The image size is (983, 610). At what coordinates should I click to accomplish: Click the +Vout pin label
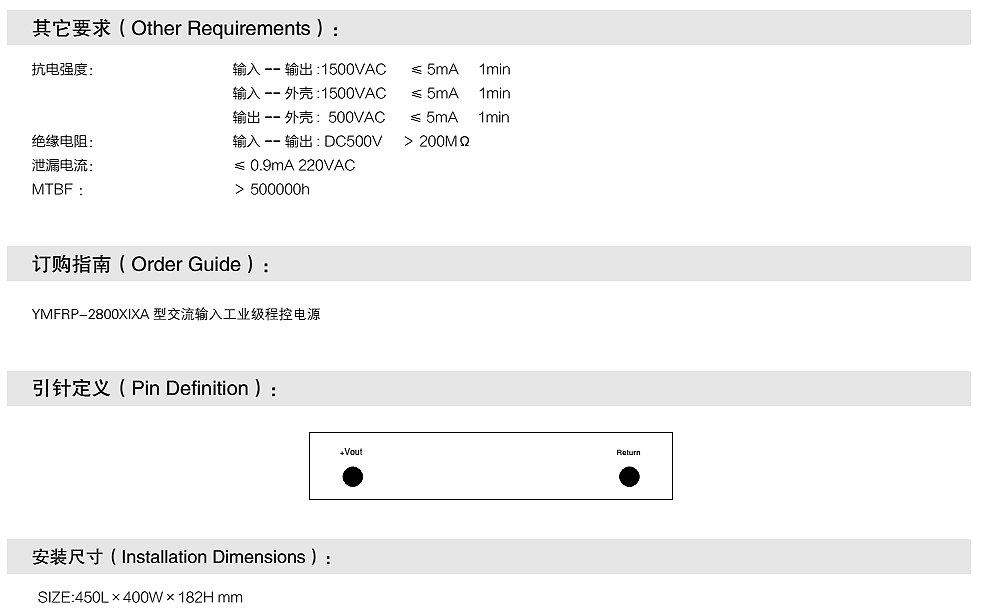351,453
